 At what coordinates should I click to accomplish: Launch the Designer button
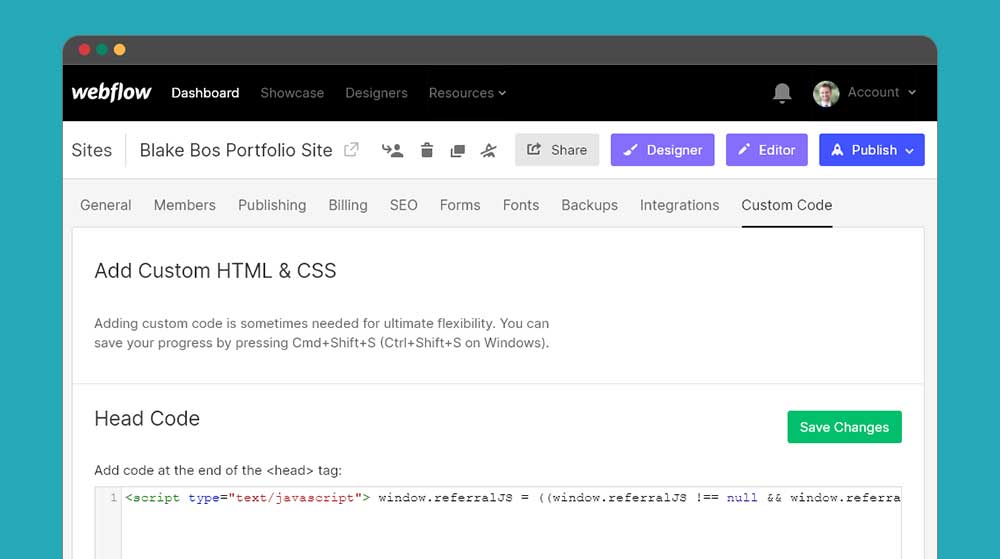point(663,150)
